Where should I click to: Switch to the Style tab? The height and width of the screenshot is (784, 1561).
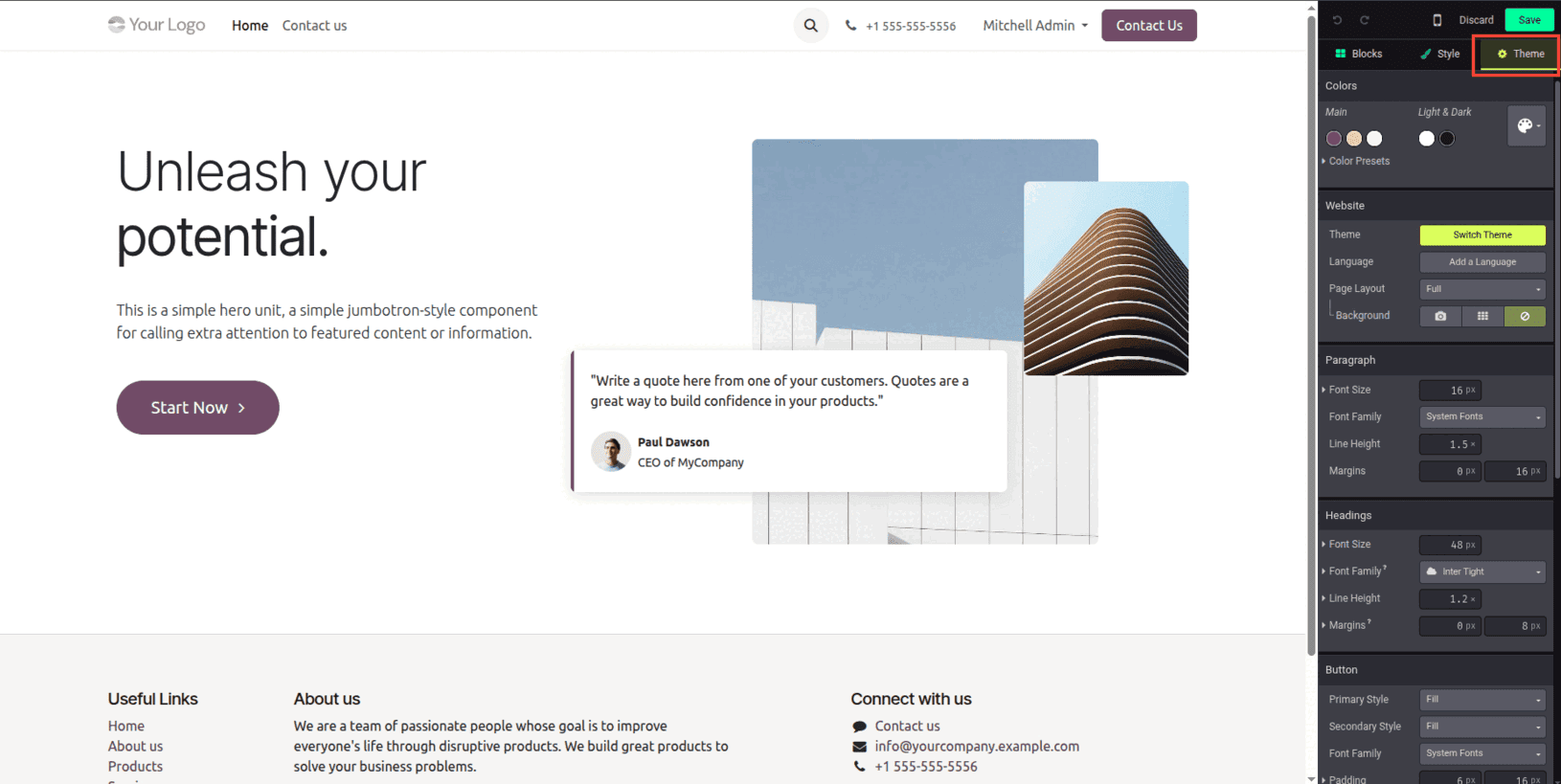coord(1439,54)
